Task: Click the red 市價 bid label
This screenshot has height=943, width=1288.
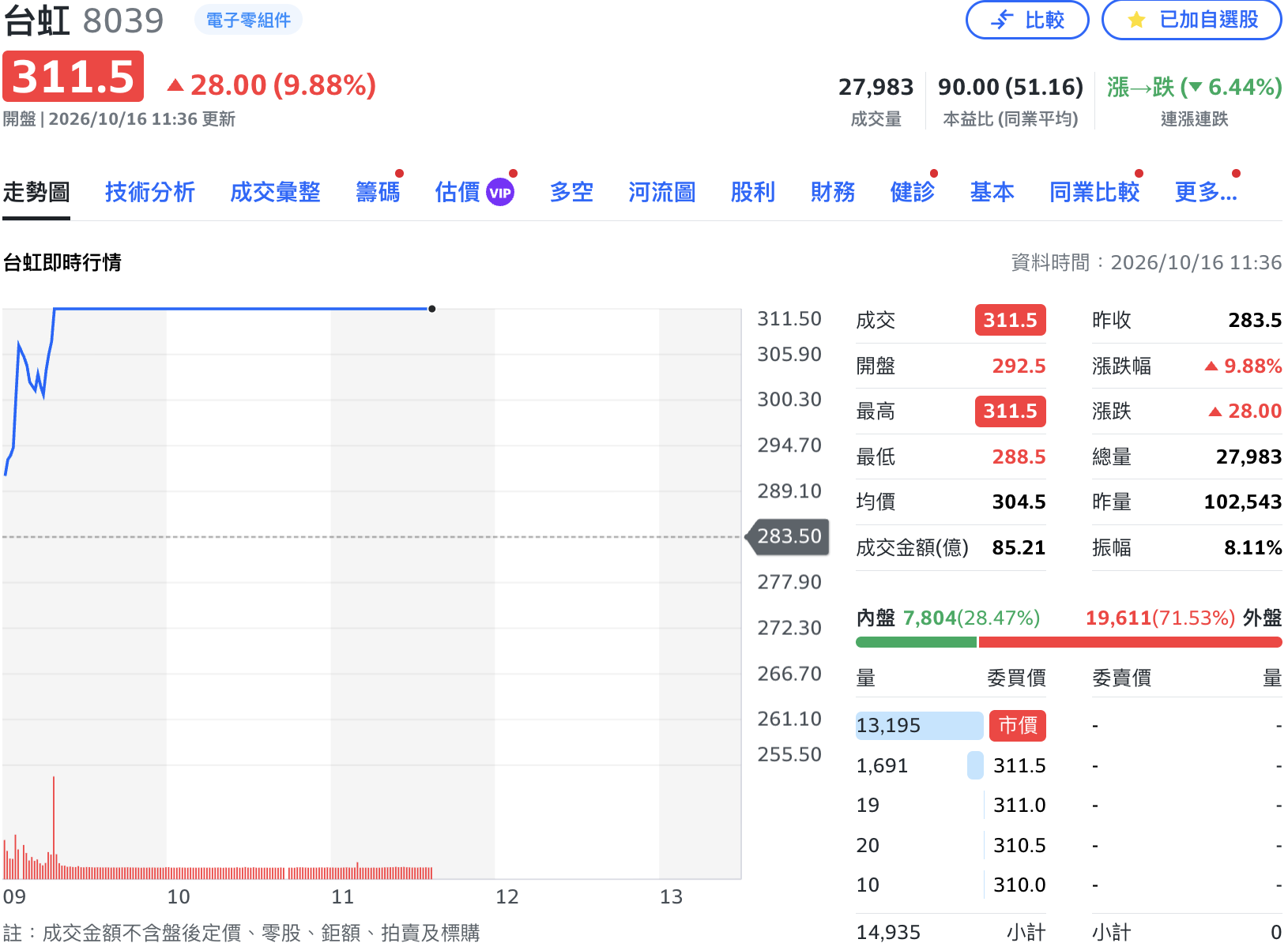Action: click(1018, 725)
